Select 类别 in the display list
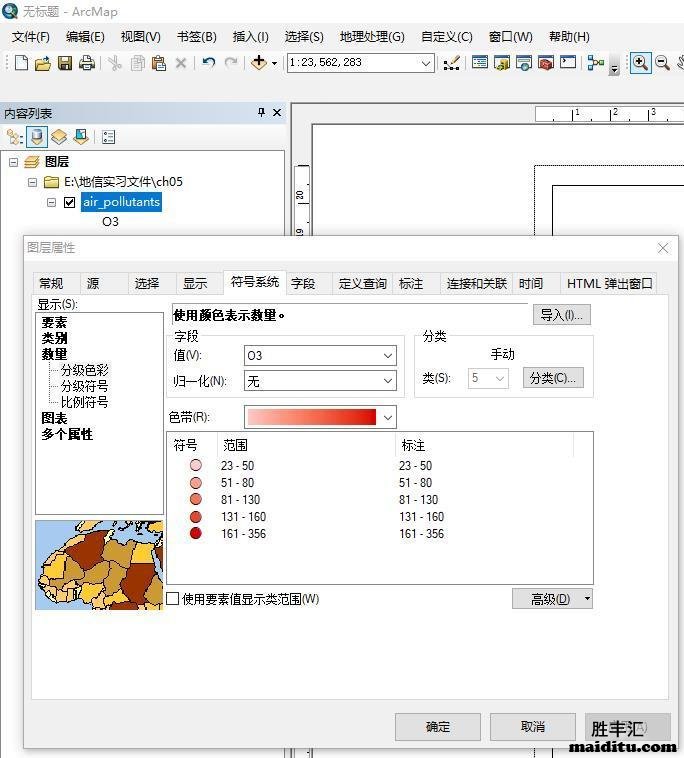 [x=54, y=338]
